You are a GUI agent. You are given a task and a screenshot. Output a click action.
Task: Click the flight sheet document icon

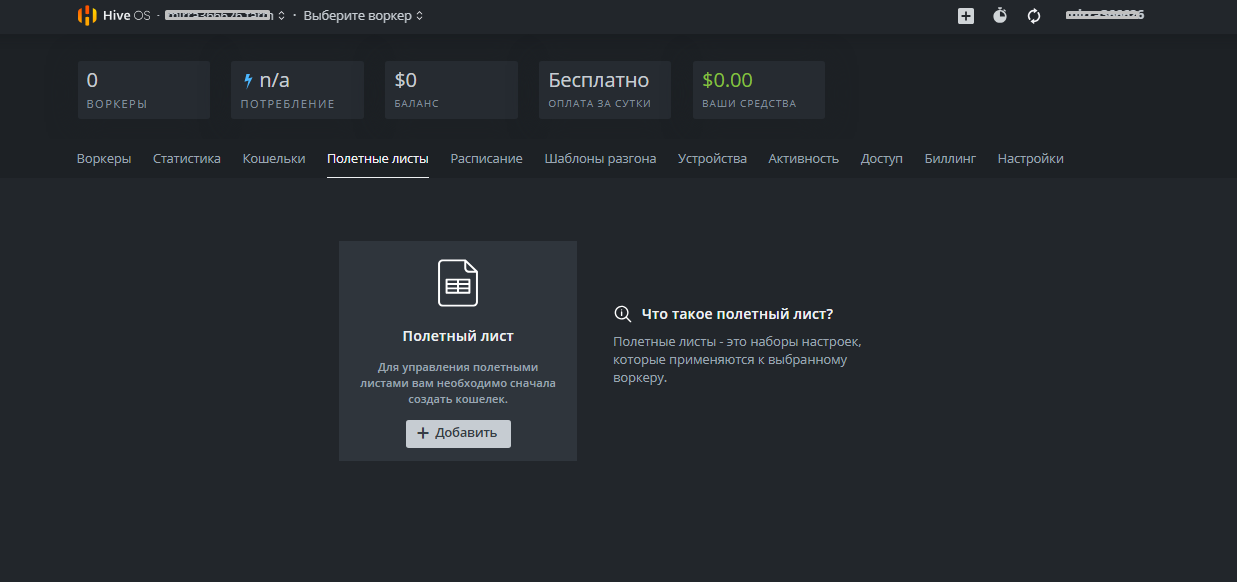(458, 283)
